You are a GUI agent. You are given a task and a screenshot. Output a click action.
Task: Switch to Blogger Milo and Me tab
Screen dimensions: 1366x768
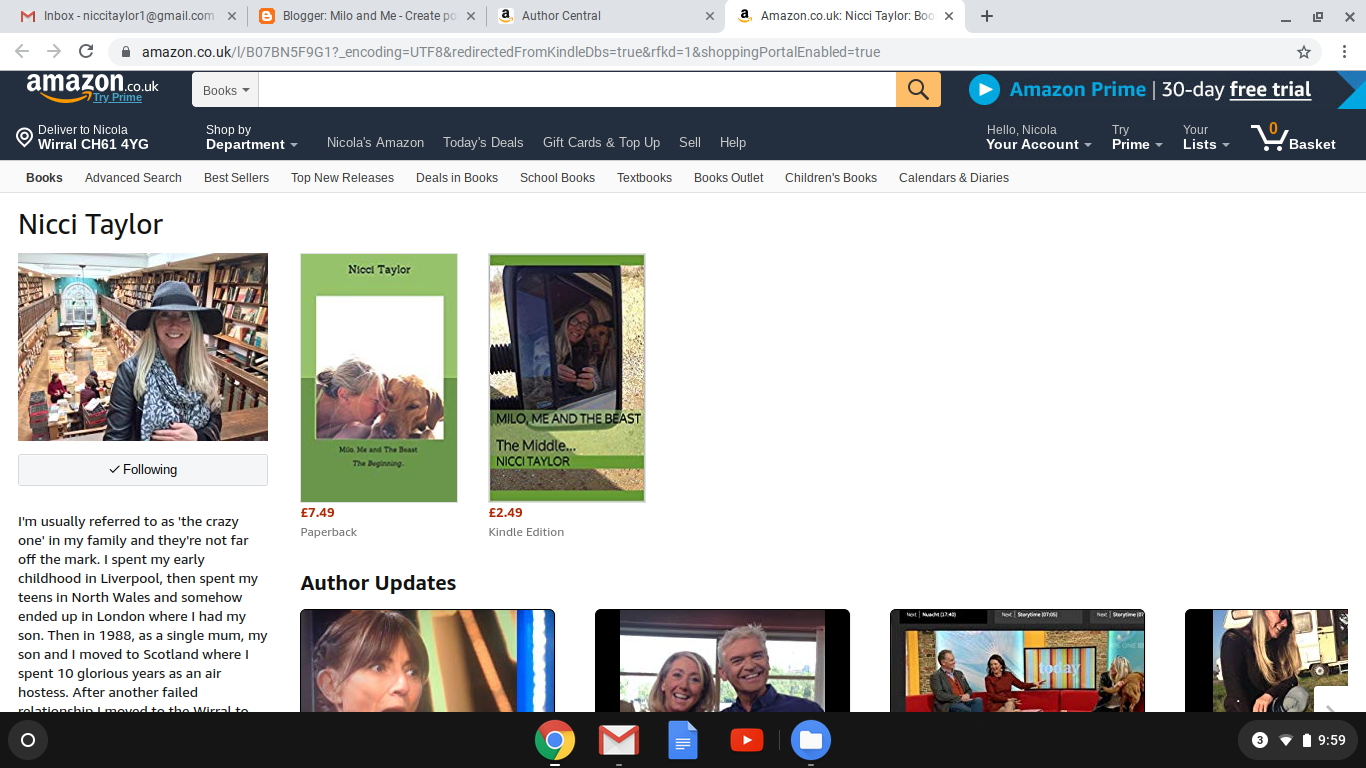click(x=368, y=16)
